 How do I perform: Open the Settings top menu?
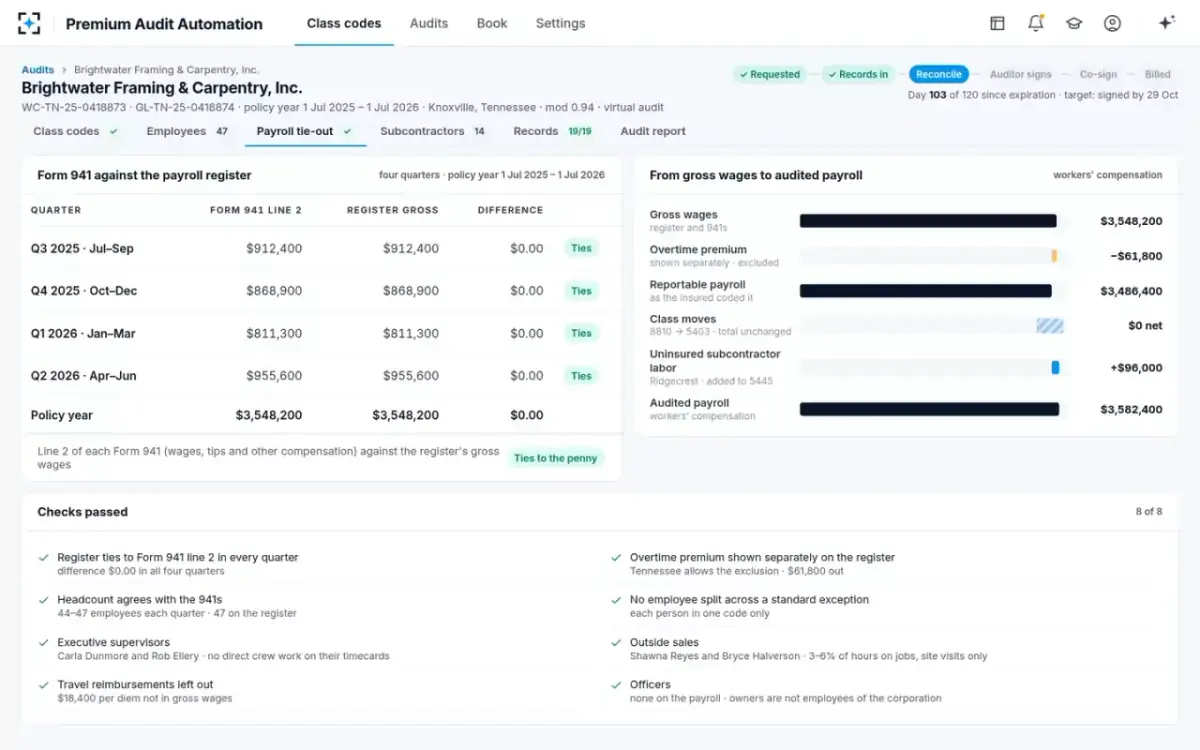tap(560, 23)
